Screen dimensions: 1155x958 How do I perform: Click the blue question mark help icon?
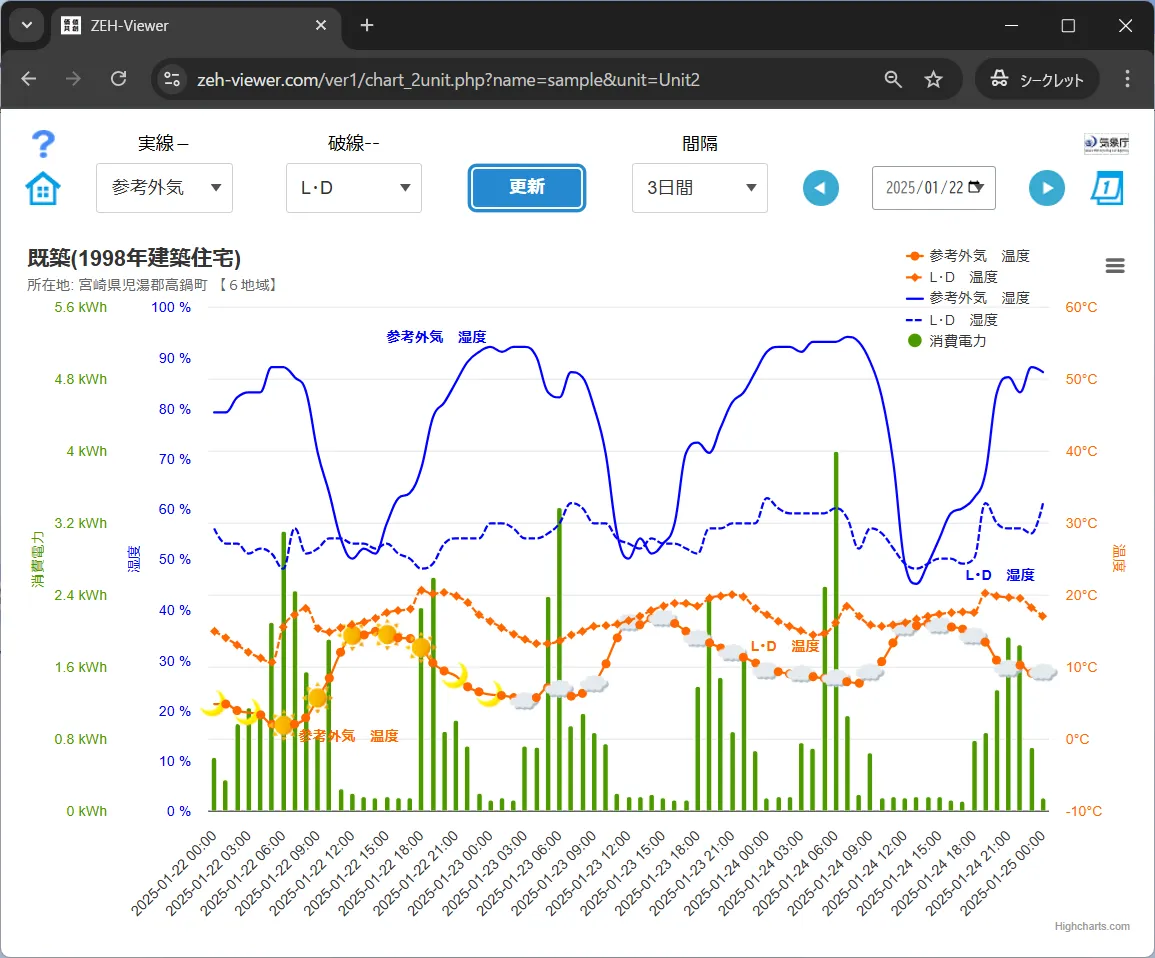tap(43, 144)
